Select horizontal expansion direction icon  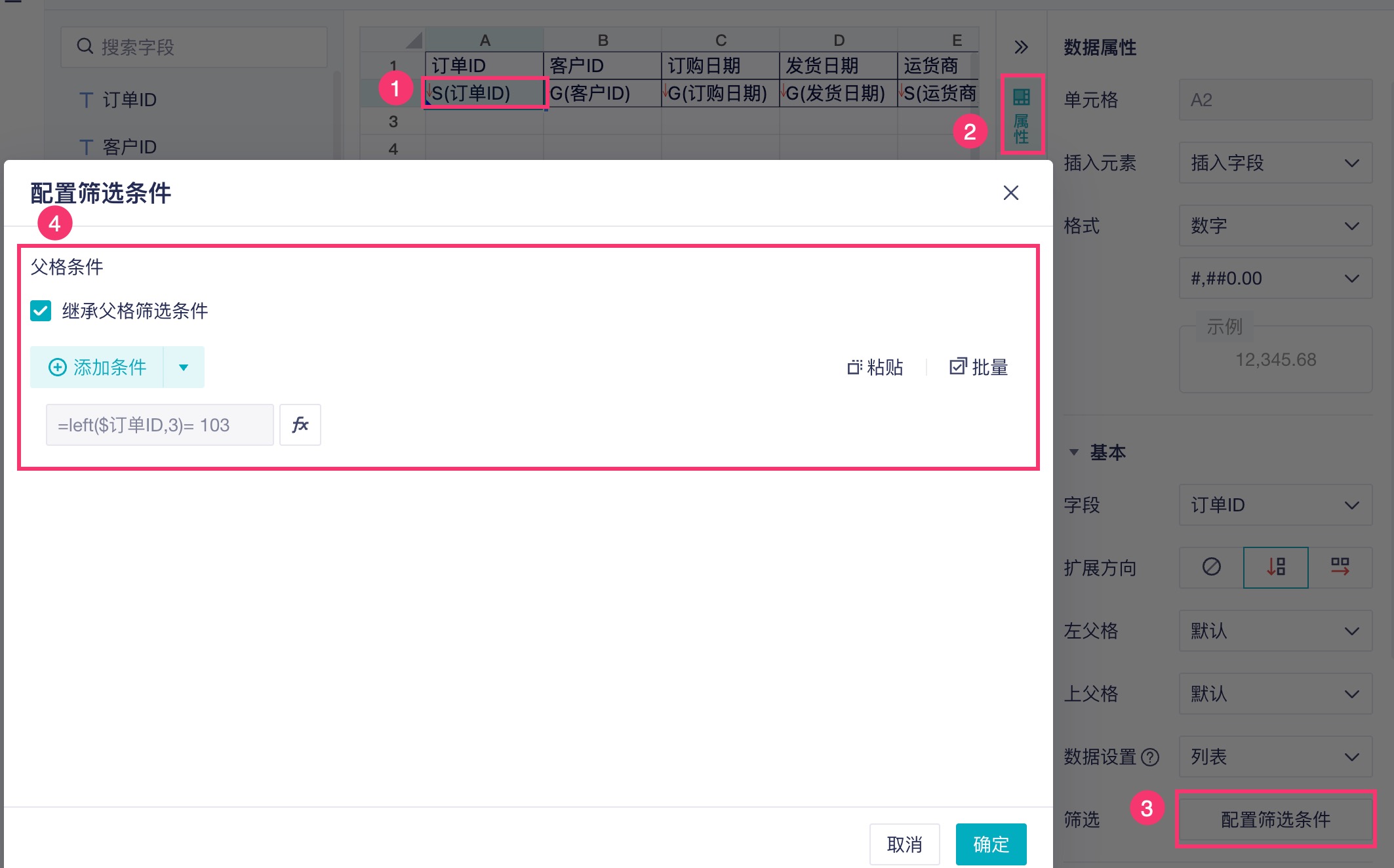1340,568
